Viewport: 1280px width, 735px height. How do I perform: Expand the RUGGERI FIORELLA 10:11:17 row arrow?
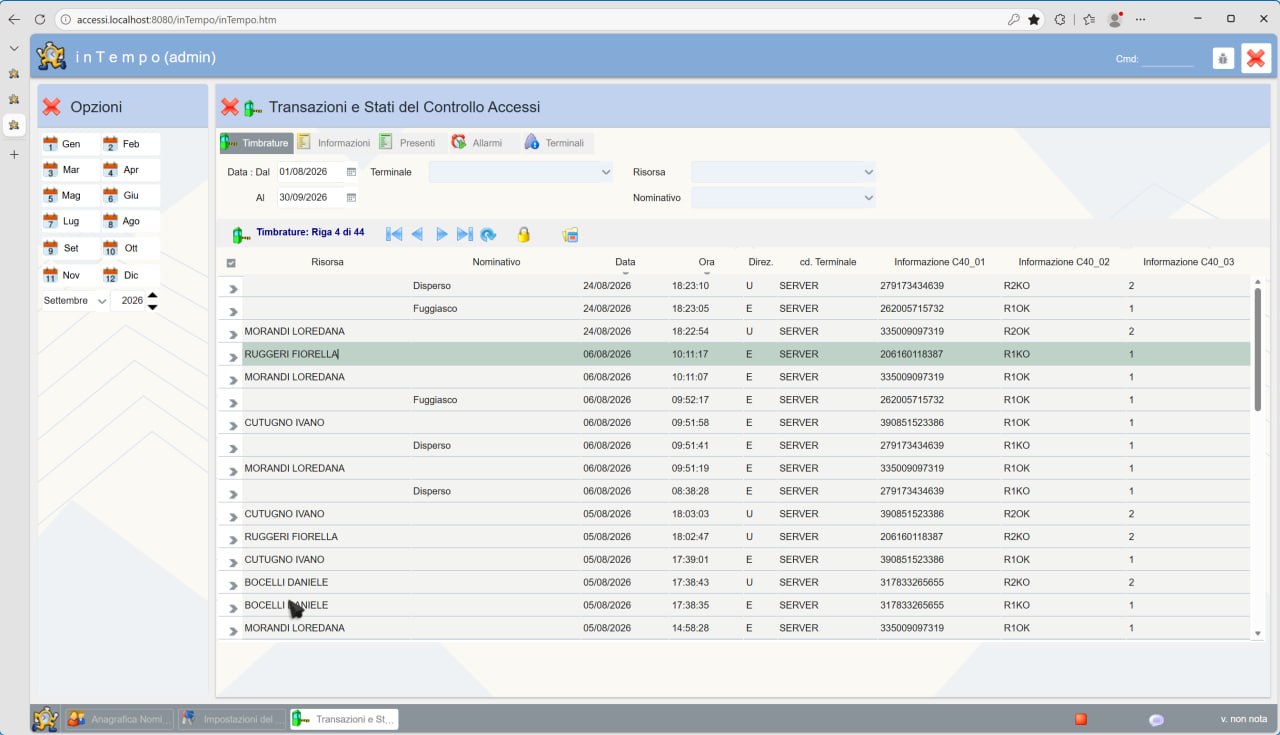pyautogui.click(x=232, y=355)
